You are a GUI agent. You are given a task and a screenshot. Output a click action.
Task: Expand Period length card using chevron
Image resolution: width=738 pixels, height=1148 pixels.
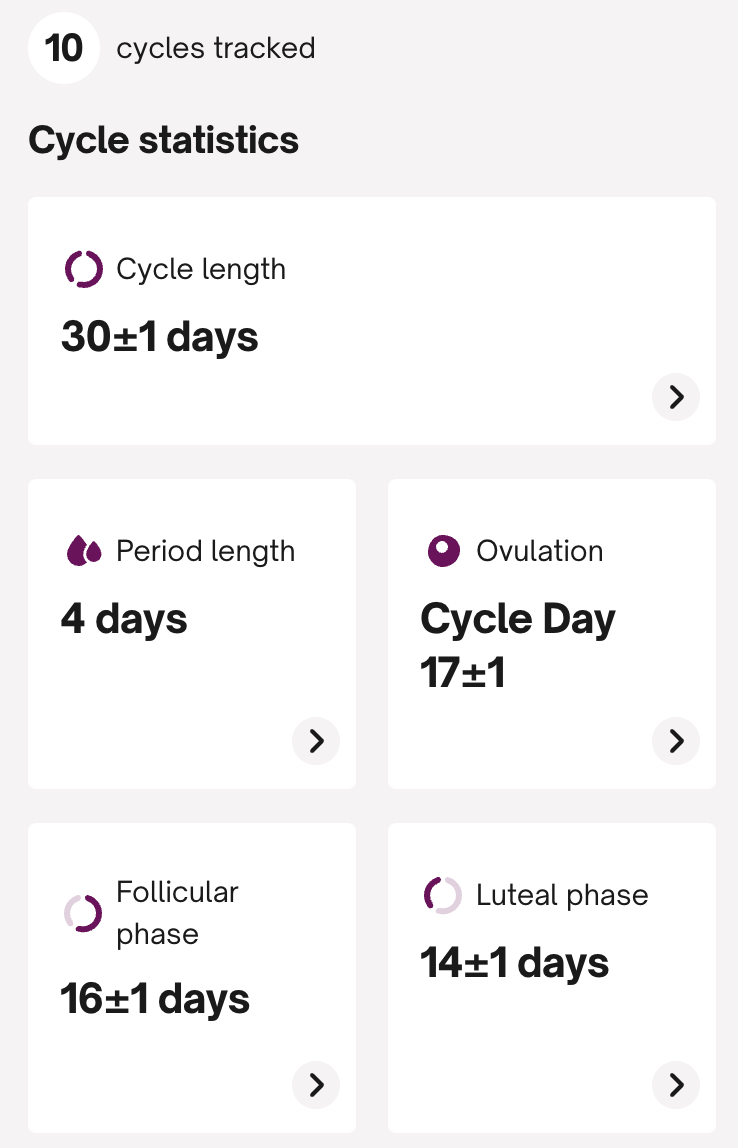coord(316,741)
